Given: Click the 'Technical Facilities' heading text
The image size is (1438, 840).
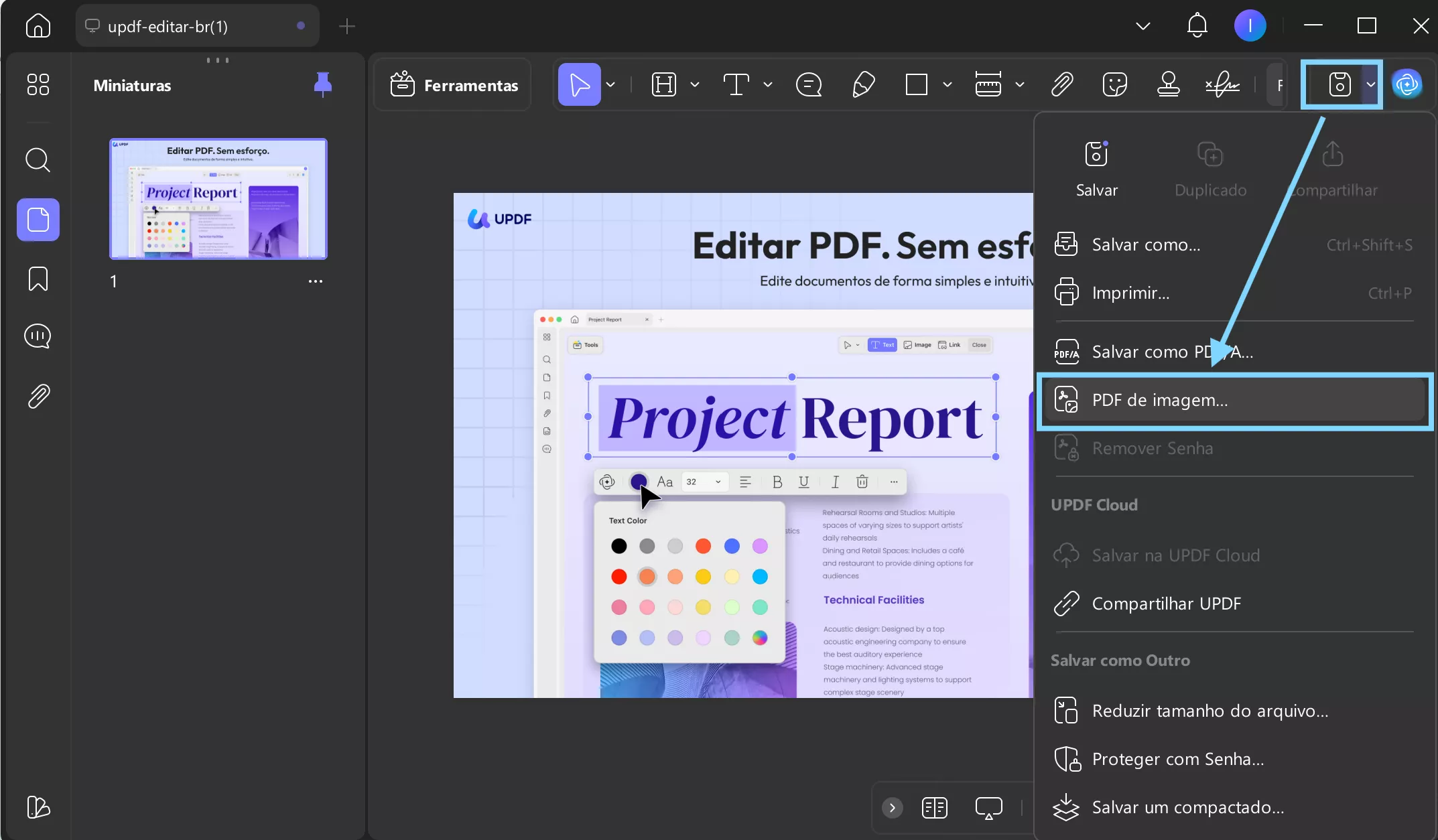Looking at the screenshot, I should click(874, 600).
